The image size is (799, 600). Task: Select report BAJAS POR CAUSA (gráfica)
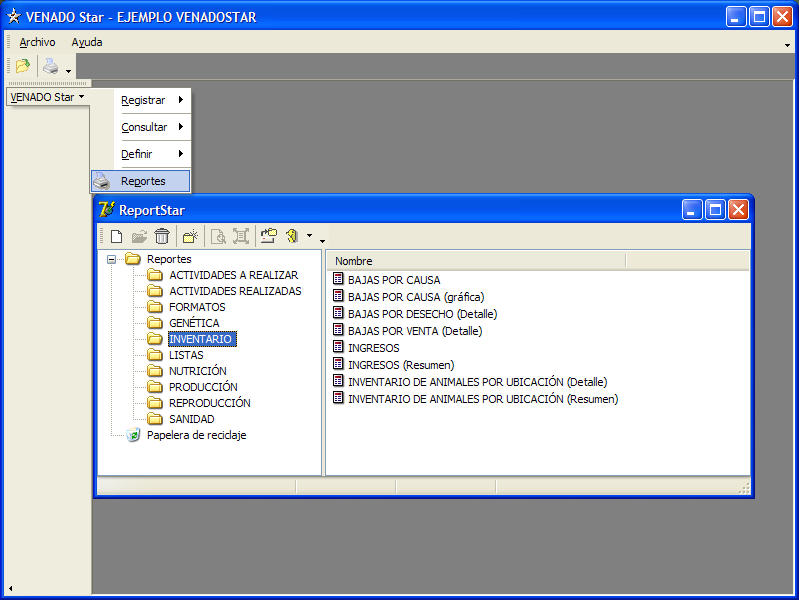click(416, 297)
